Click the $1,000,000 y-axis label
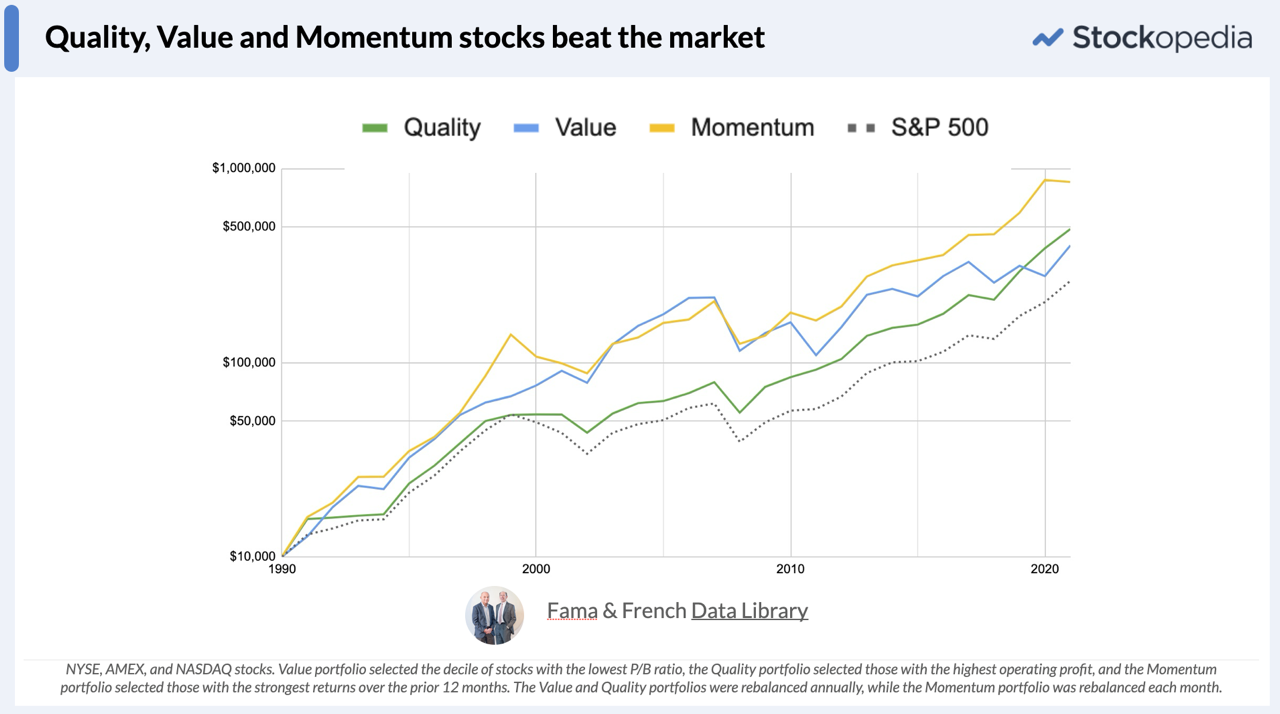The width and height of the screenshot is (1280, 714). pyautogui.click(x=244, y=168)
